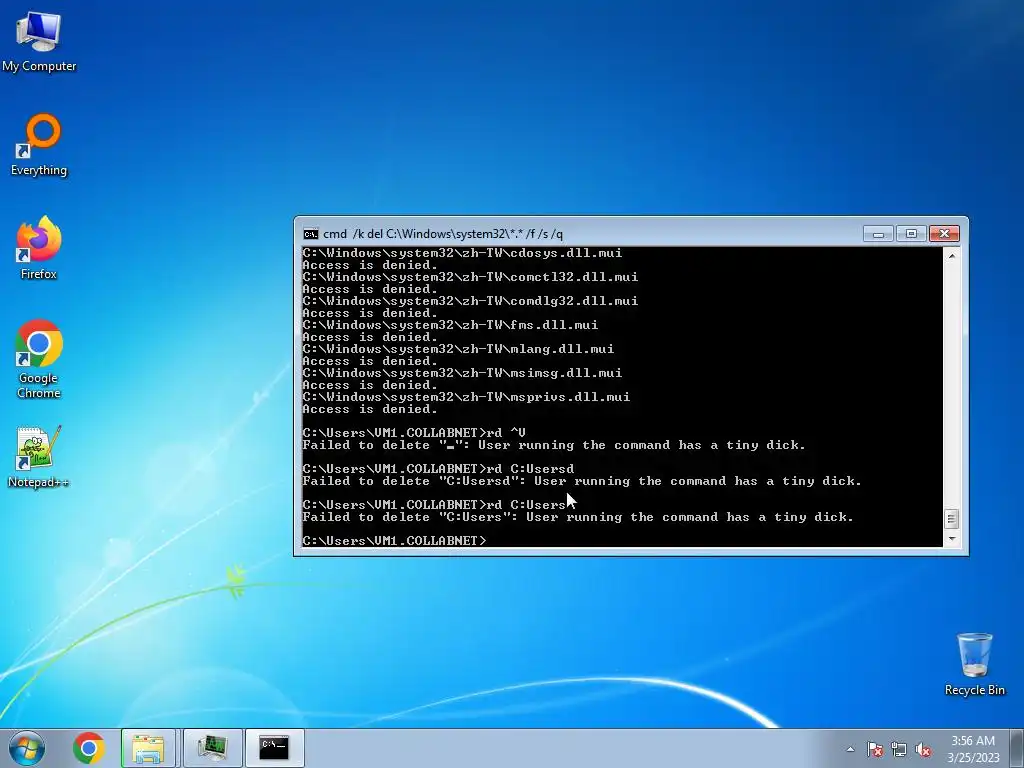Click the final C:\Users\VM1.COLLABNET> prompt line
Viewport: 1024px width, 768px height.
(394, 541)
